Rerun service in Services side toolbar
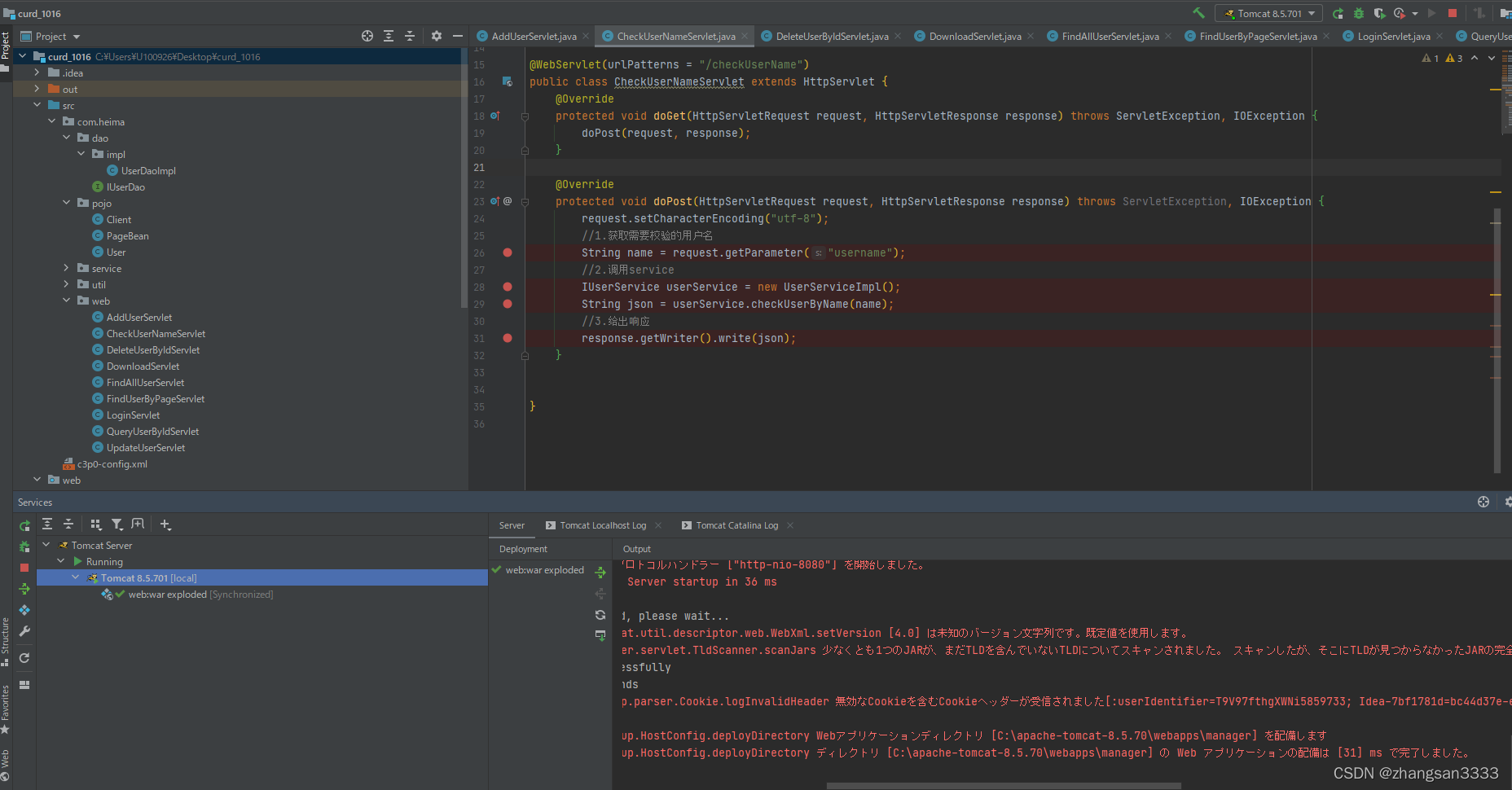 [x=24, y=525]
